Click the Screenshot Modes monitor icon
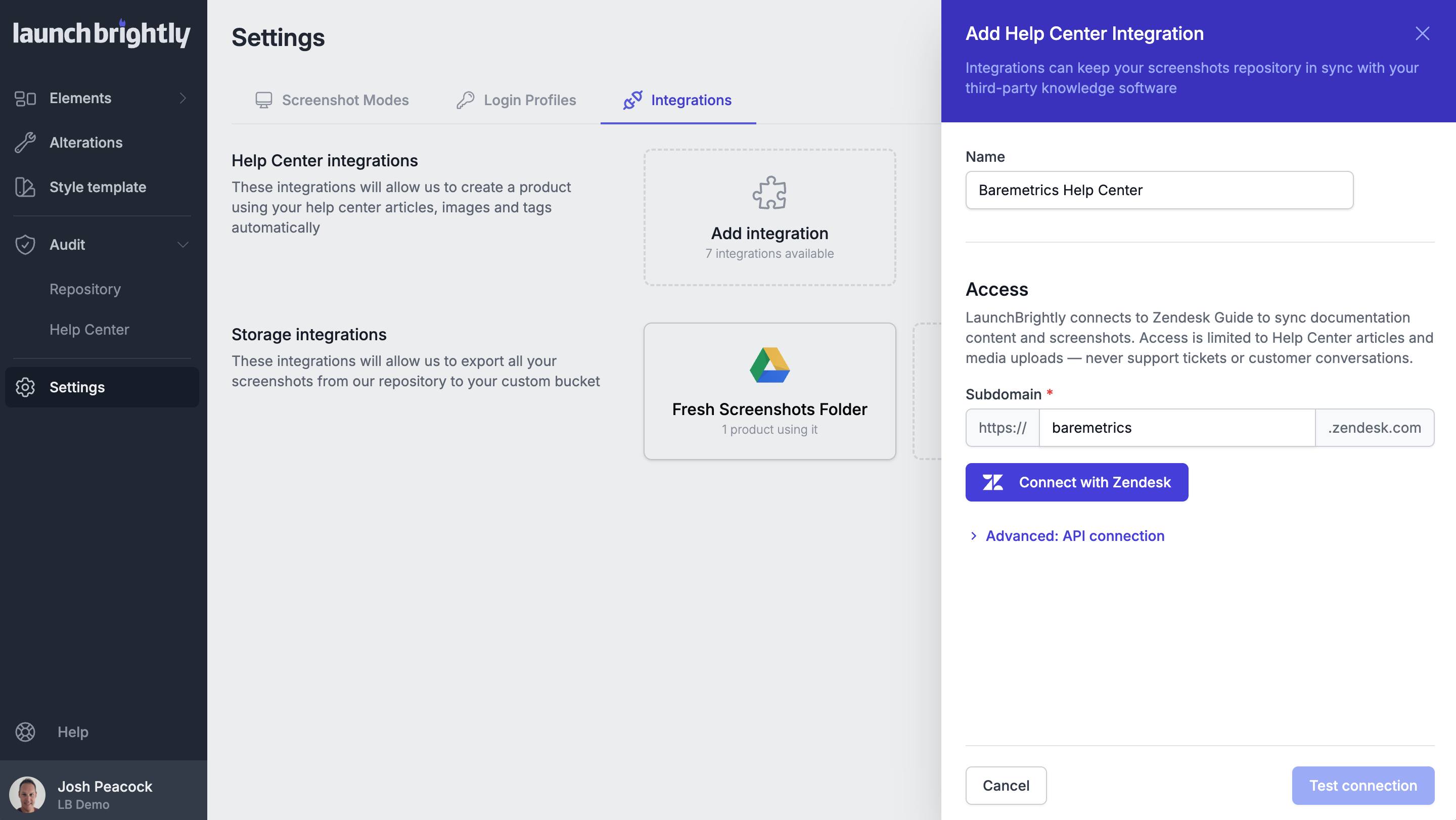 pyautogui.click(x=263, y=100)
